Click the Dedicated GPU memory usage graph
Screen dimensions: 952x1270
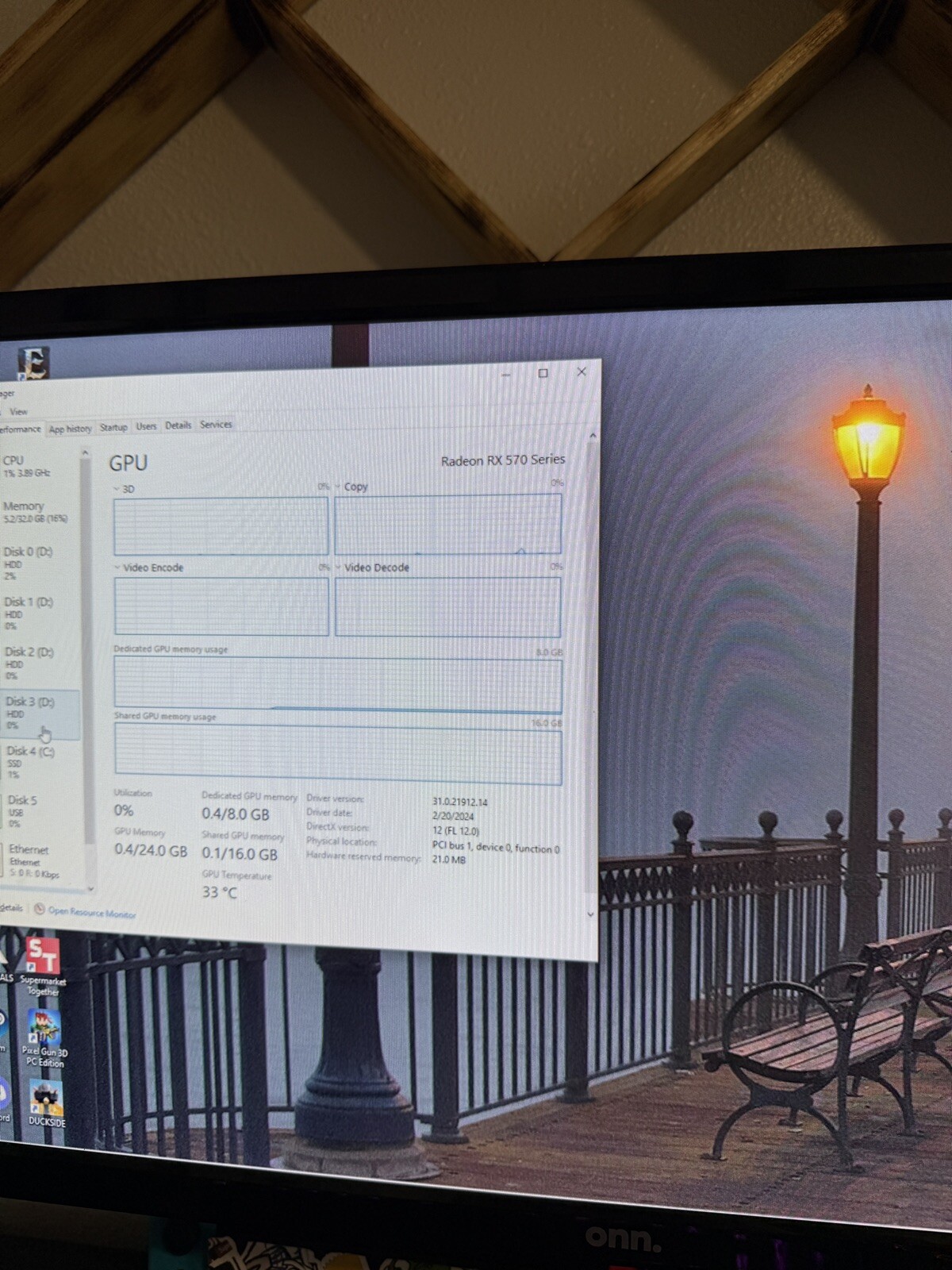point(338,684)
